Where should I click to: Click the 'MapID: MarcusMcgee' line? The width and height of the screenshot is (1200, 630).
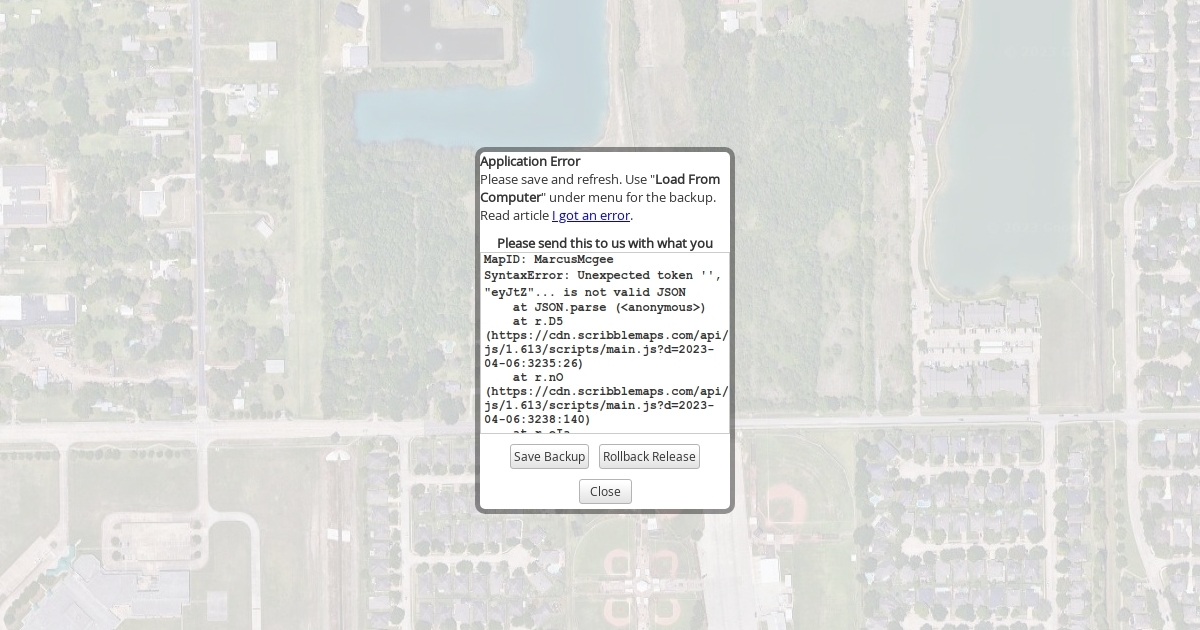549,259
